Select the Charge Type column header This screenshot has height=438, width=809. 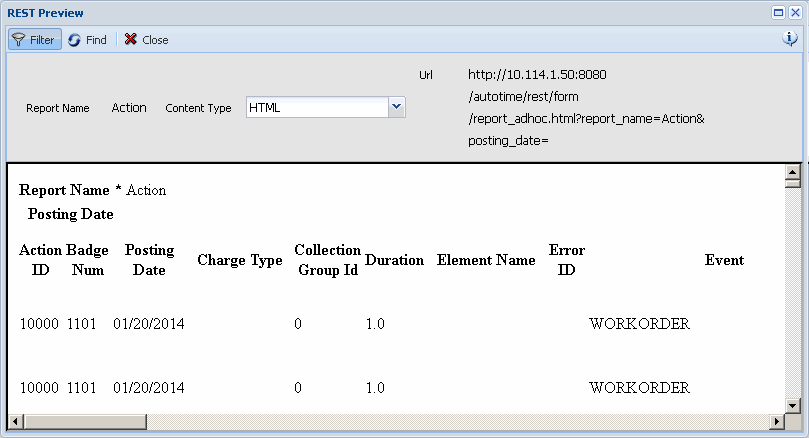pos(240,260)
